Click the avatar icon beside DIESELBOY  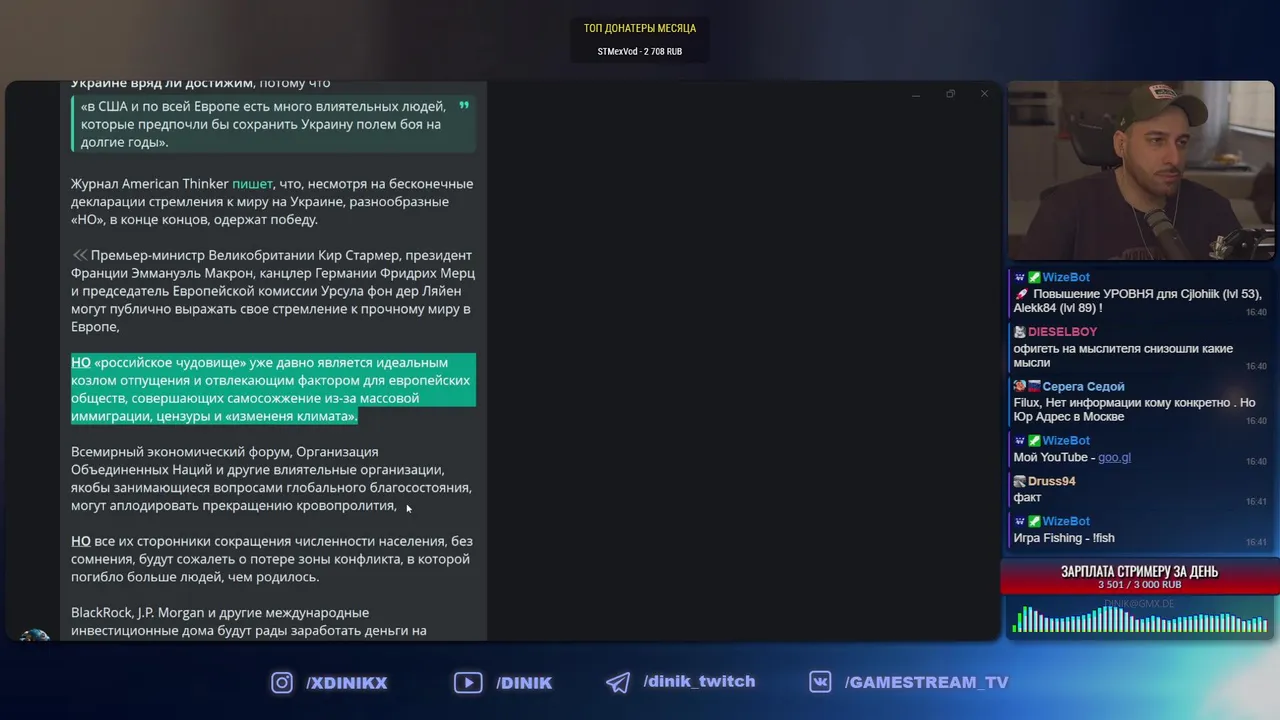pyautogui.click(x=1019, y=332)
